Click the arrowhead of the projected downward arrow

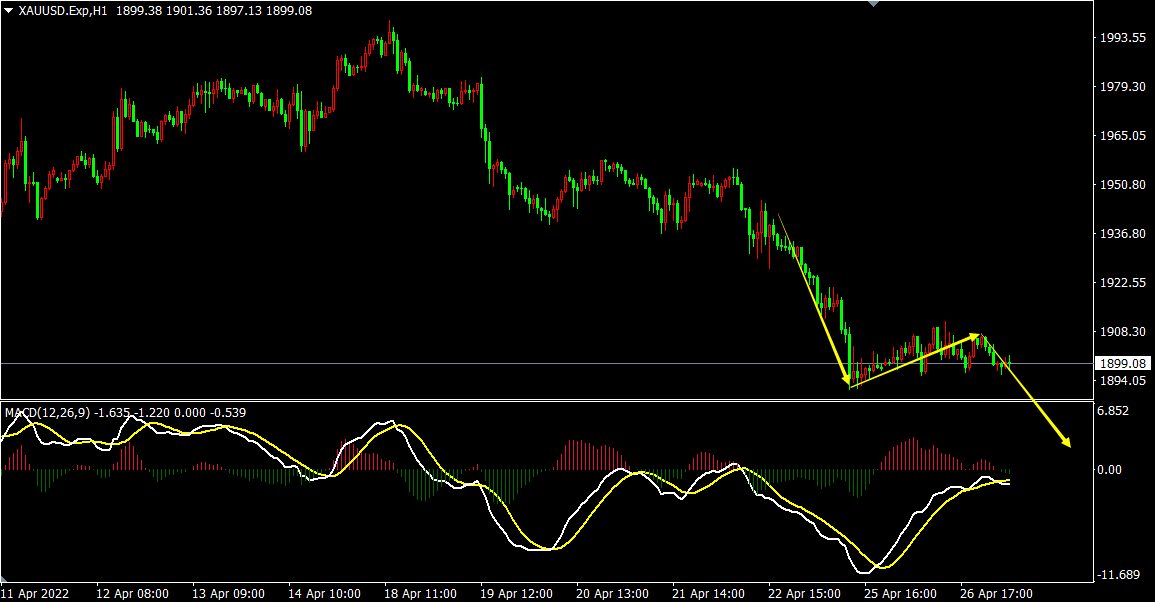(1067, 442)
